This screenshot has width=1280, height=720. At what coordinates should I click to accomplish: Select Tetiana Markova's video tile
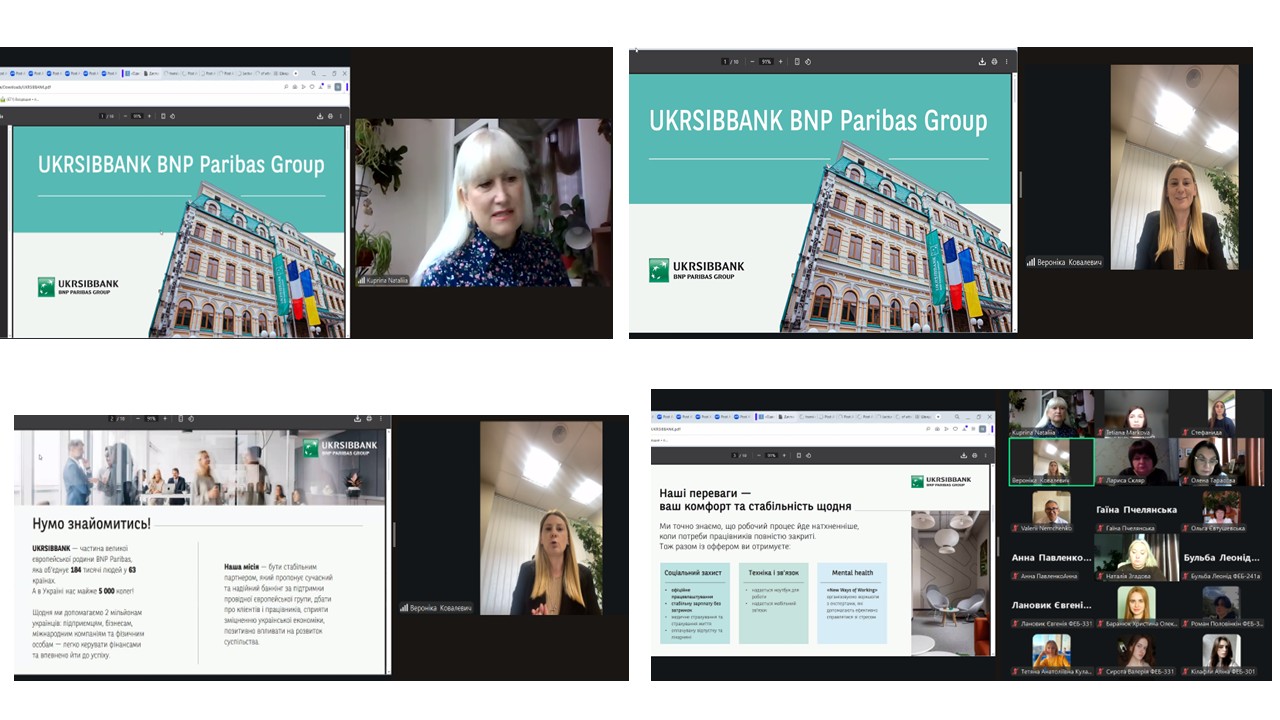pos(1137,414)
